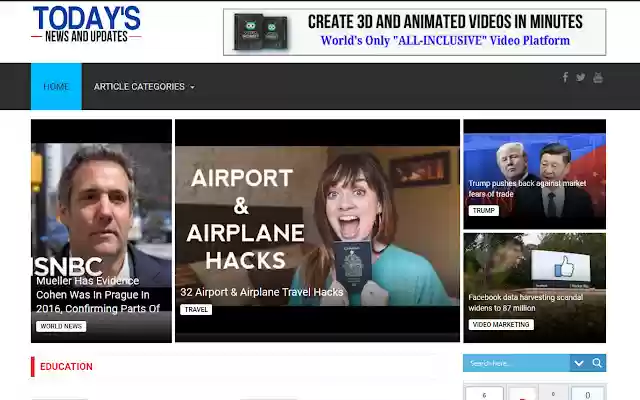
Task: Open the YouTube social icon
Action: (598, 77)
